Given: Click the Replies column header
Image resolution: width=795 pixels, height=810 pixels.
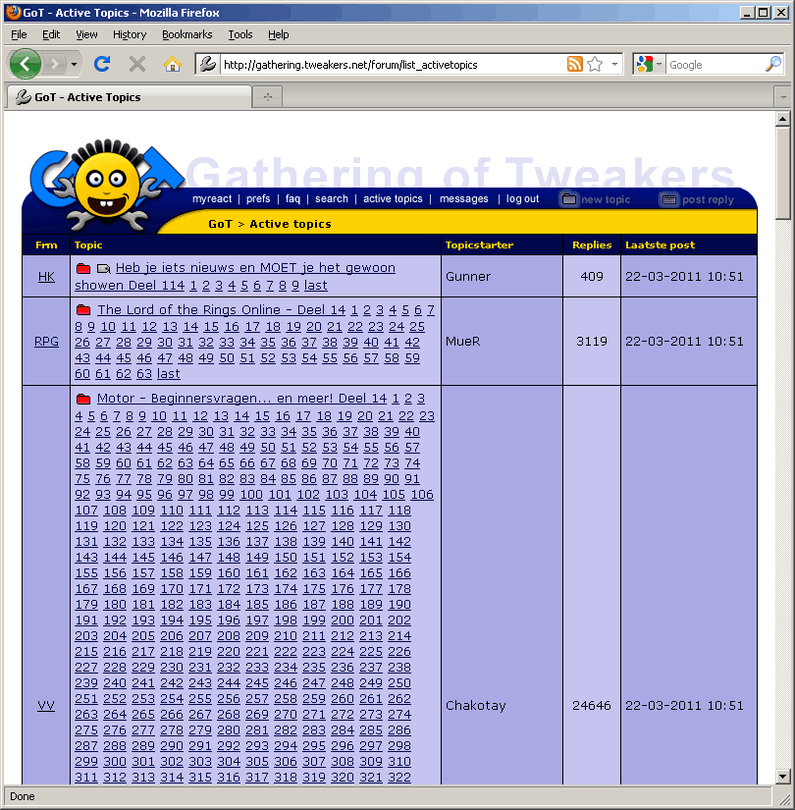Looking at the screenshot, I should (x=591, y=245).
